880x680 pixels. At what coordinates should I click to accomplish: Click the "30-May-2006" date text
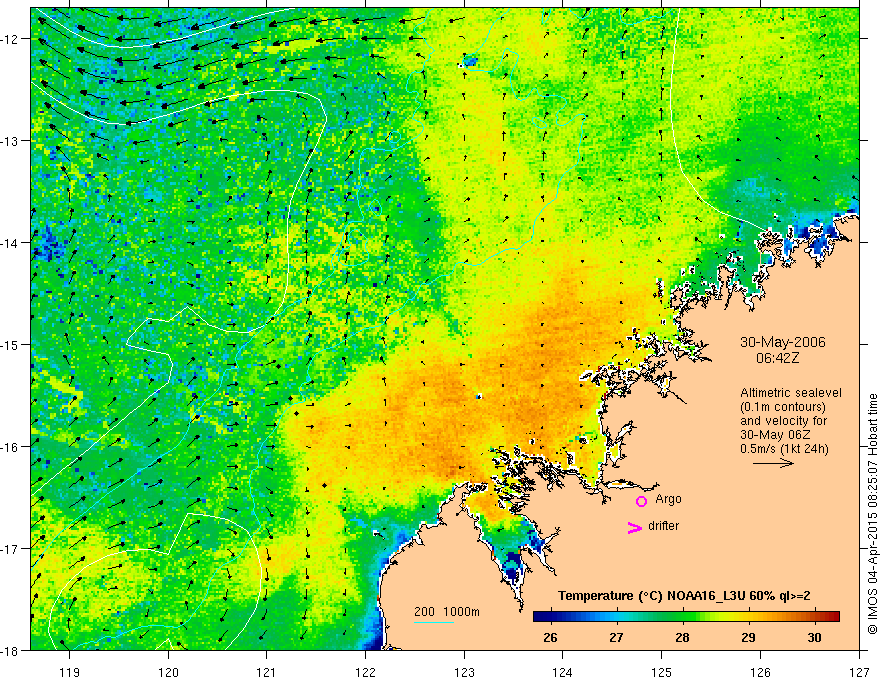[783, 342]
